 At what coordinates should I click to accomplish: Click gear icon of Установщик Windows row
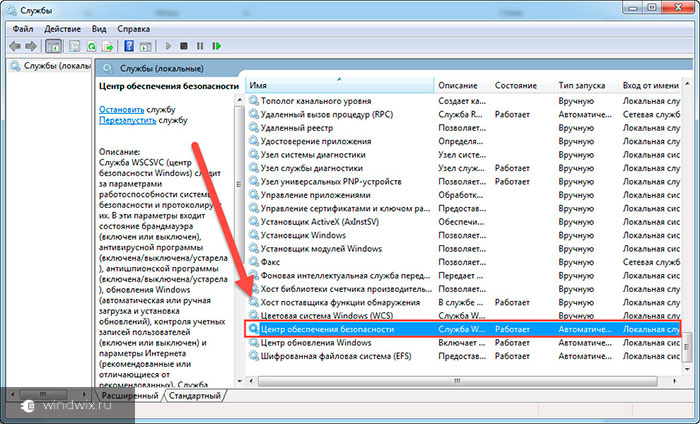tap(254, 235)
